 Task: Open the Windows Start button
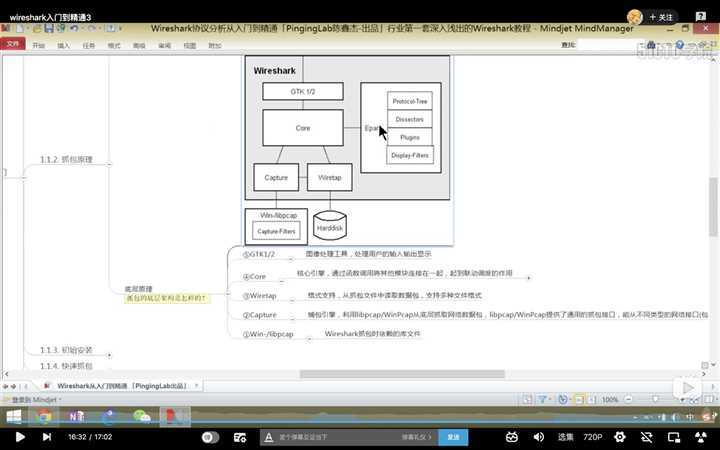tap(13, 416)
